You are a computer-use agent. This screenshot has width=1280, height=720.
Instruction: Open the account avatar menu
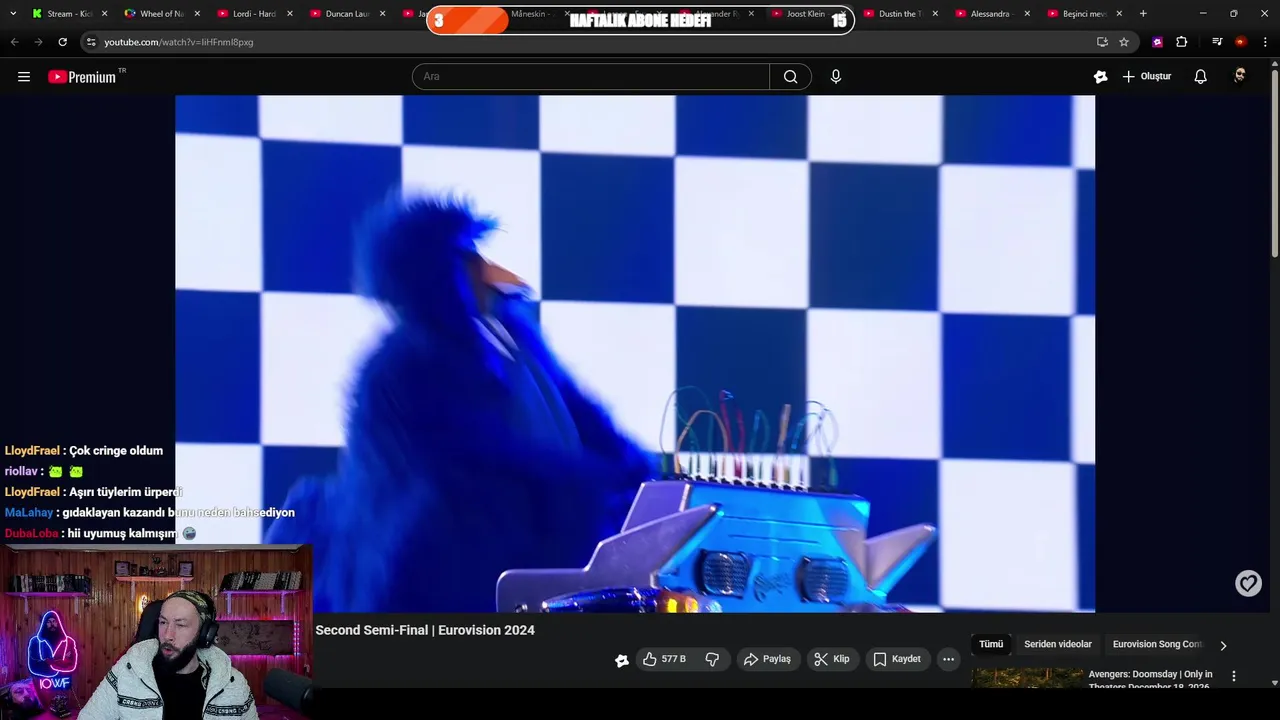tap(1240, 77)
